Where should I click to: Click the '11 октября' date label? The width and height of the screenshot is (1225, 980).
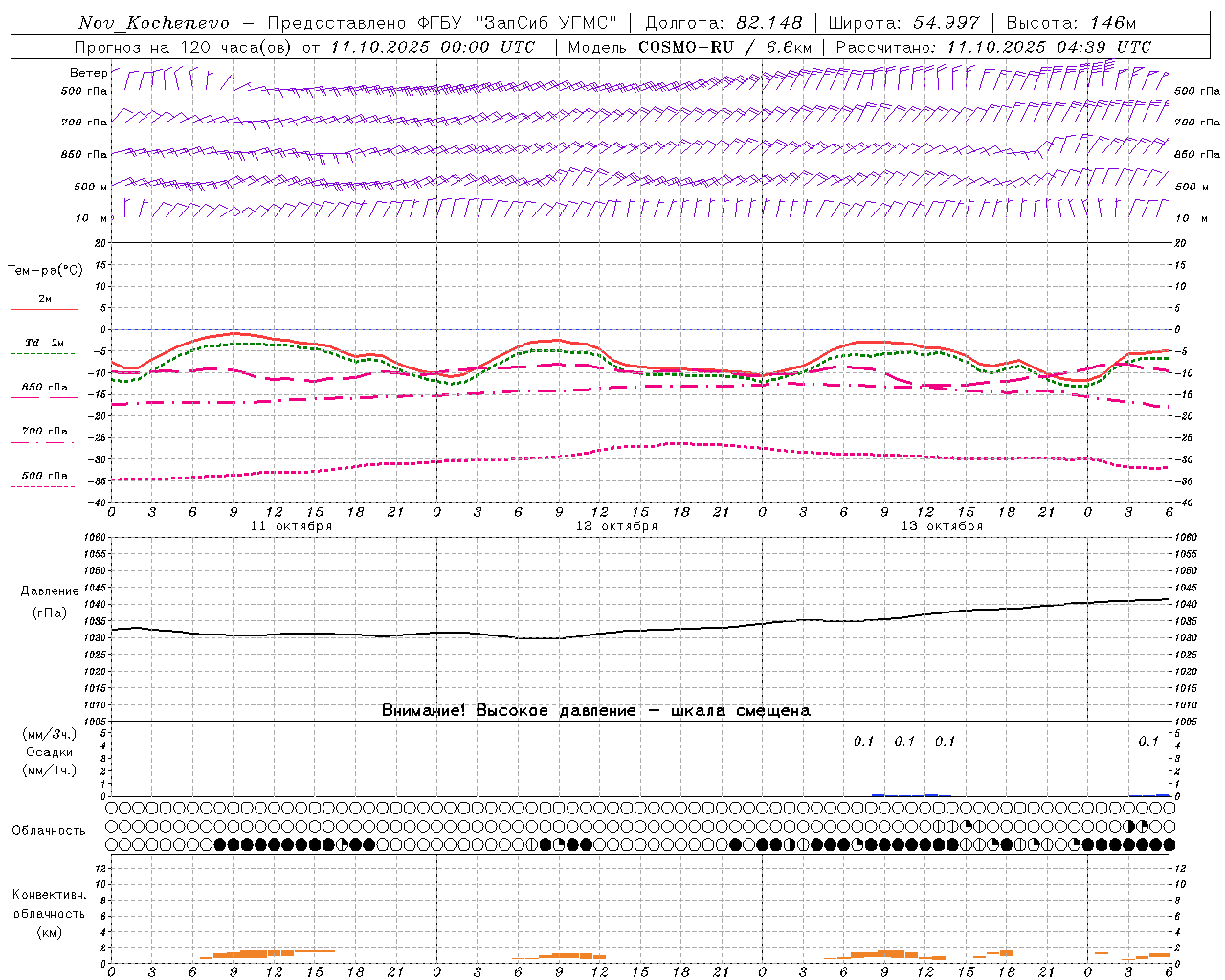tap(291, 526)
